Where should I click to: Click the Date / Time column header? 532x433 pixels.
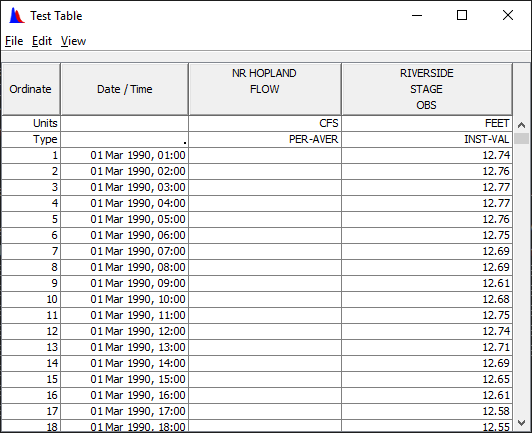125,89
